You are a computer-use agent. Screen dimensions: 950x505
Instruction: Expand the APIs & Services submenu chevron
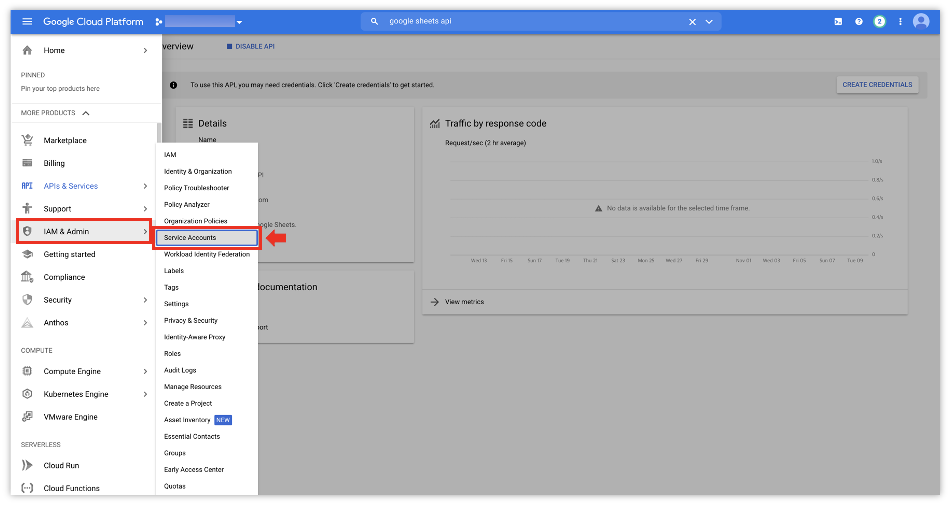point(145,186)
